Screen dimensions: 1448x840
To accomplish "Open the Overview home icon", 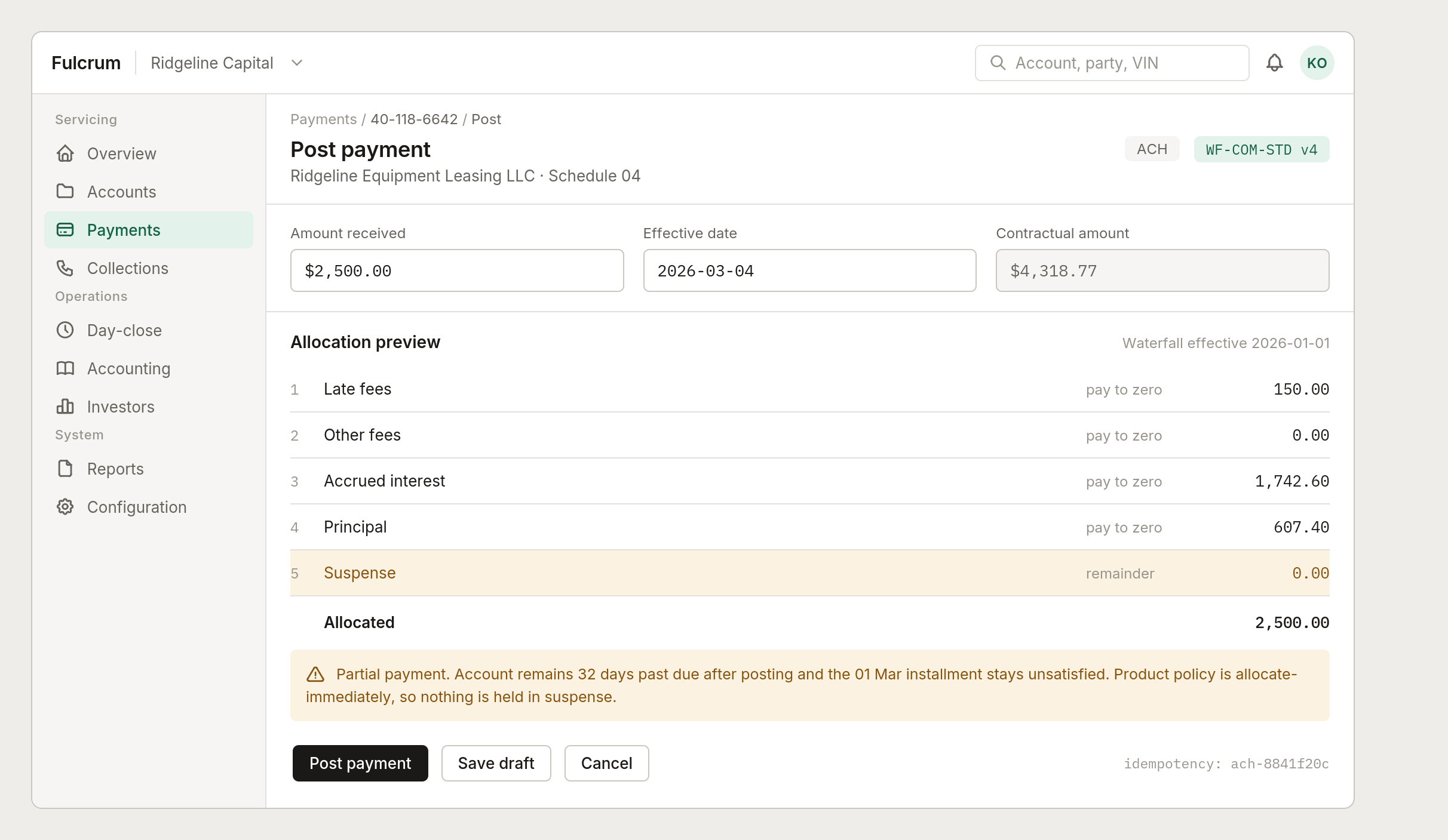I will (x=65, y=153).
